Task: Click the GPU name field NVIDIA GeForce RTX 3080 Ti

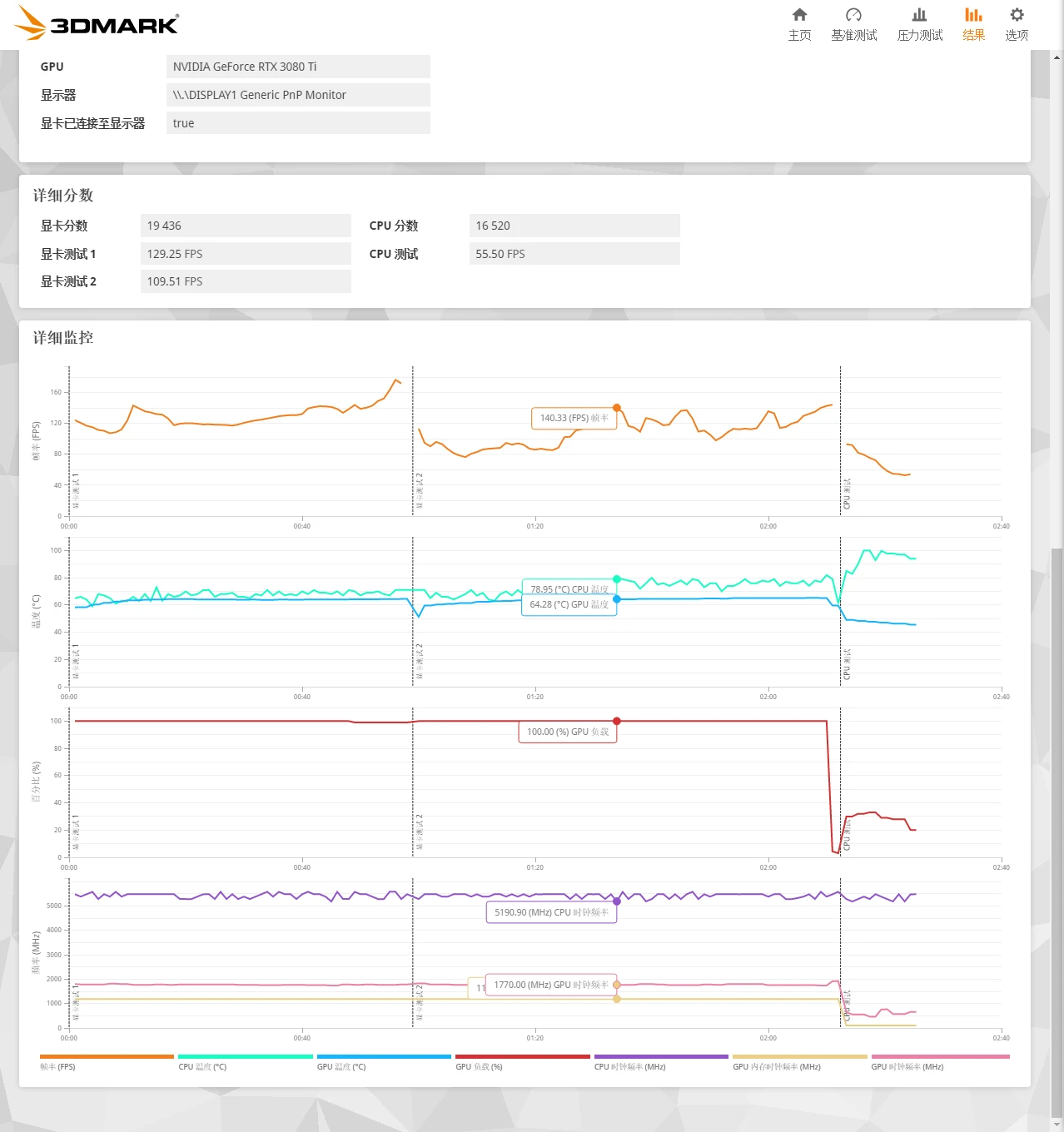Action: [298, 67]
